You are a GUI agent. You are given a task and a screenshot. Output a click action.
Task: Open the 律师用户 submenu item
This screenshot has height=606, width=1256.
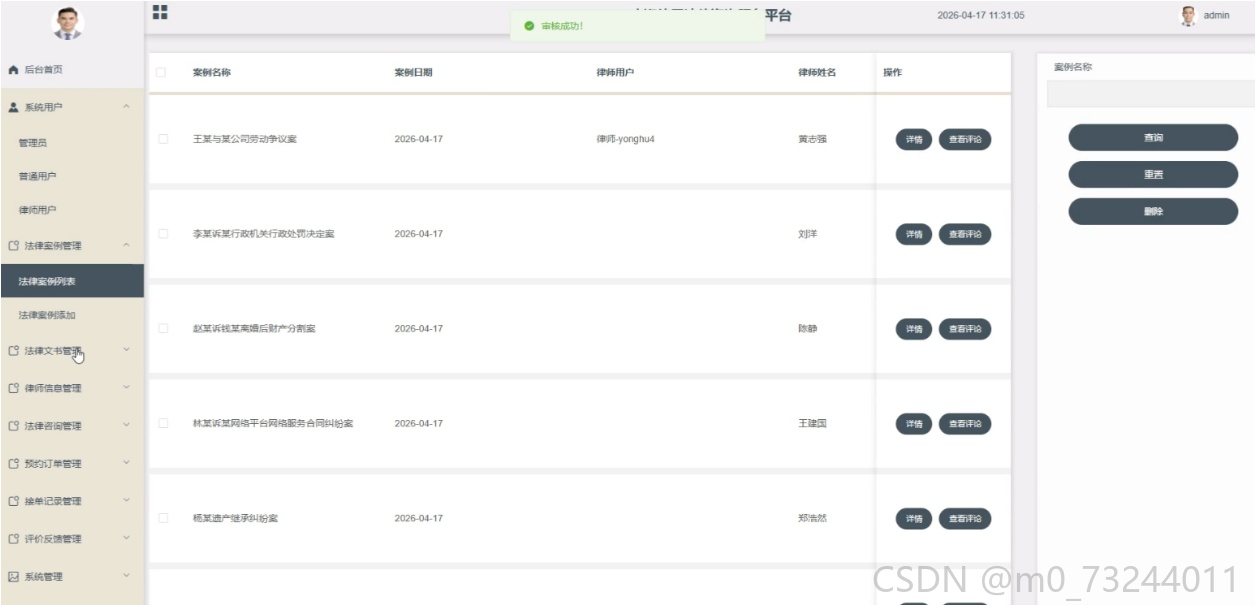(37, 210)
